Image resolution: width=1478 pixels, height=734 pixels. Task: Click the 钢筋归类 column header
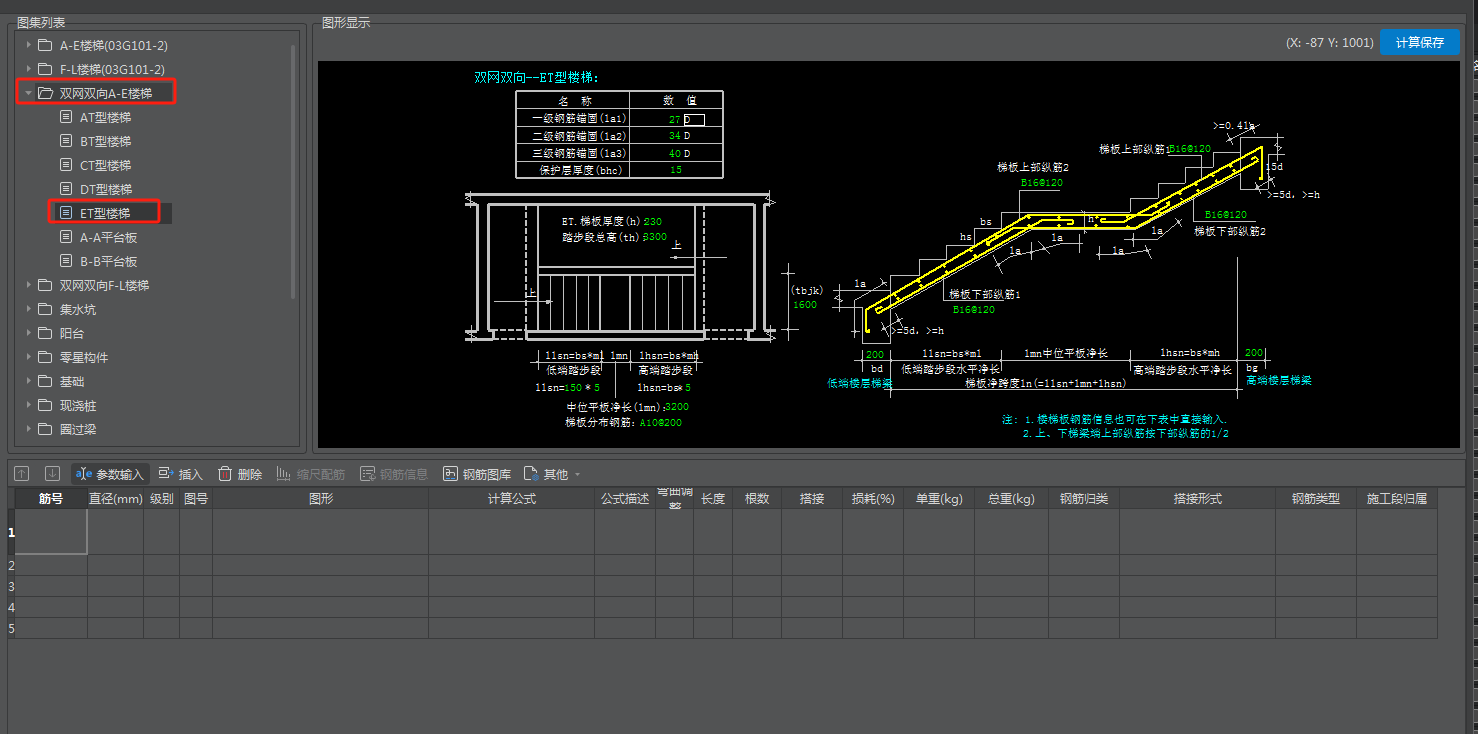coord(1084,498)
